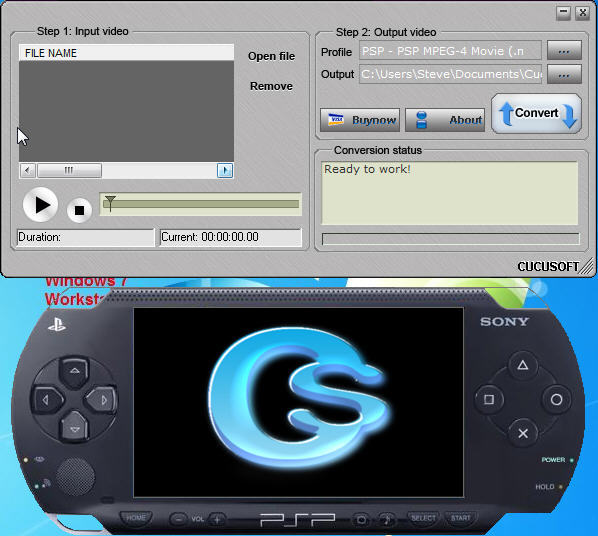
Task: Click the PSP square button
Action: pyautogui.click(x=489, y=399)
